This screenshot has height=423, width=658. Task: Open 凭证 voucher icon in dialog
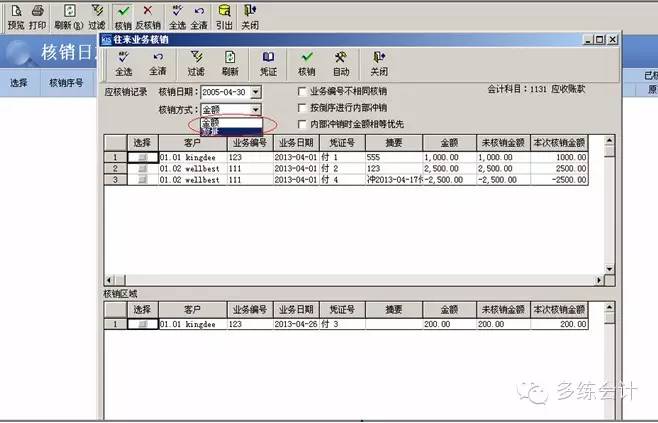[x=268, y=64]
